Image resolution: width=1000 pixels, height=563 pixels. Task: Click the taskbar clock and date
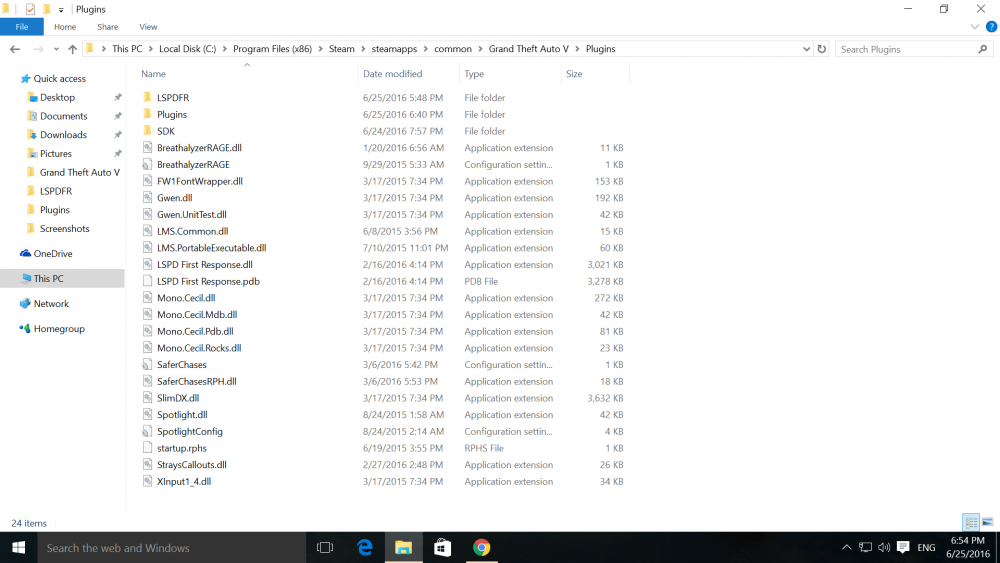tap(967, 548)
